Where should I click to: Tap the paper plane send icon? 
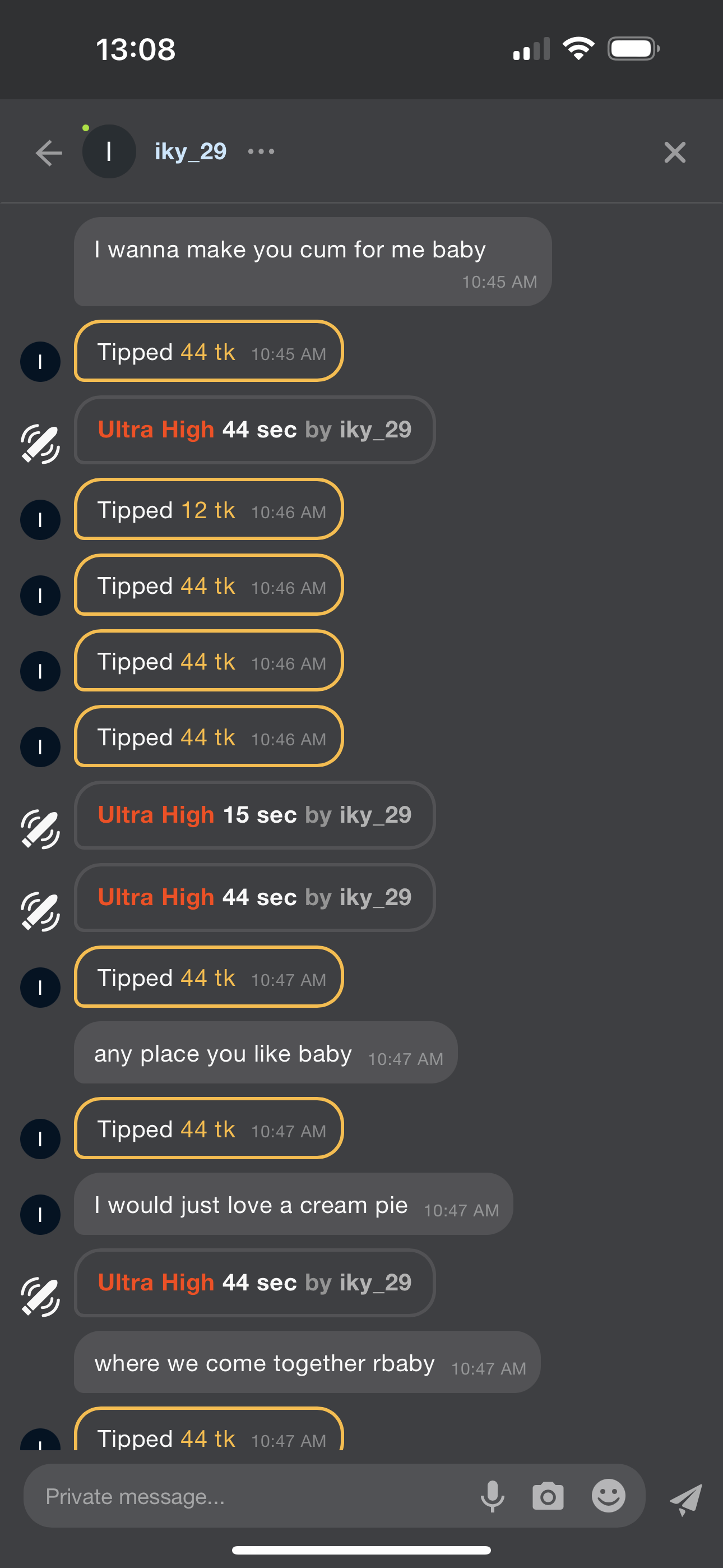pos(686,1498)
